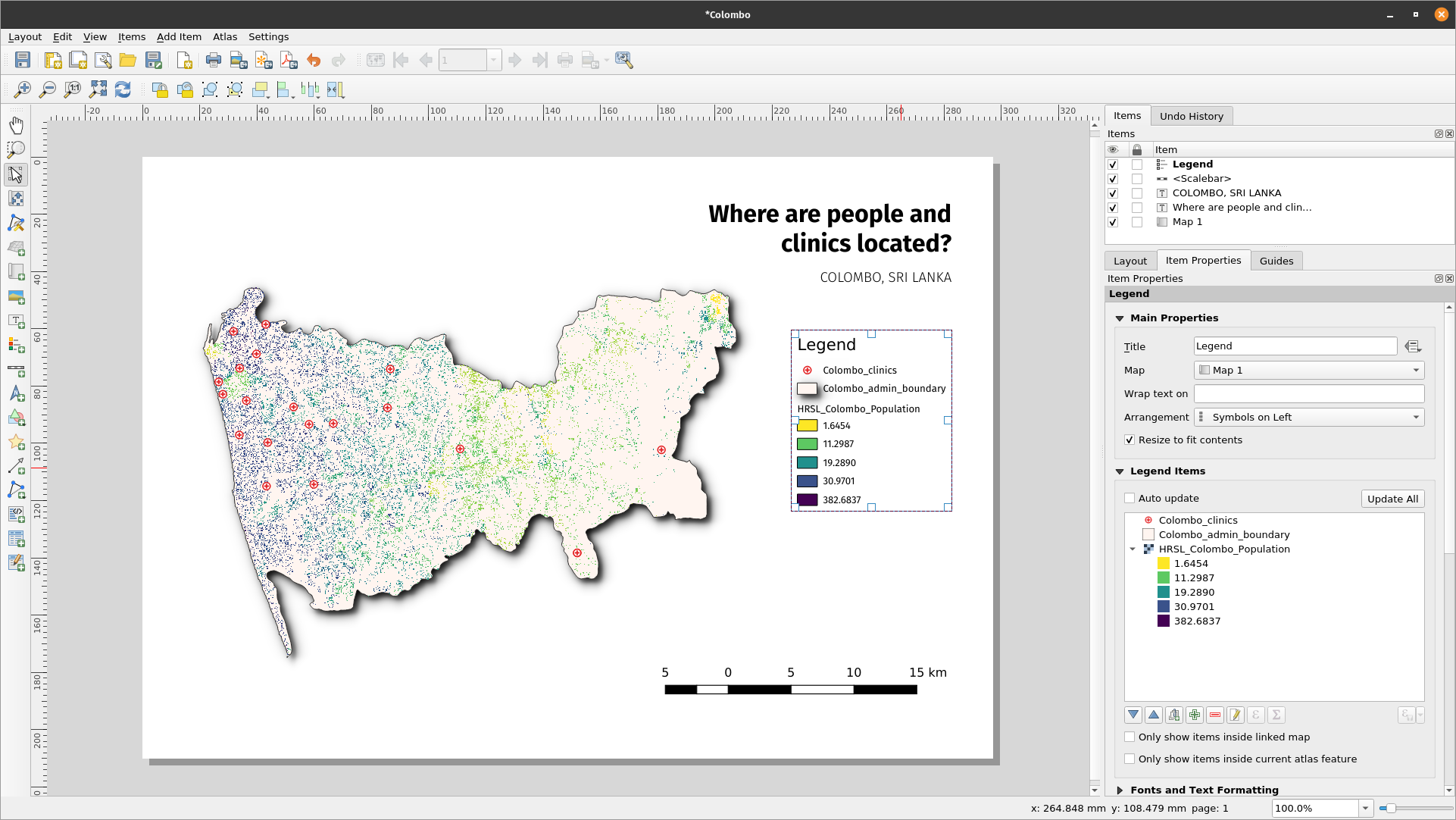The image size is (1456, 820).
Task: Collapse the Main Properties section
Action: pyautogui.click(x=1120, y=318)
